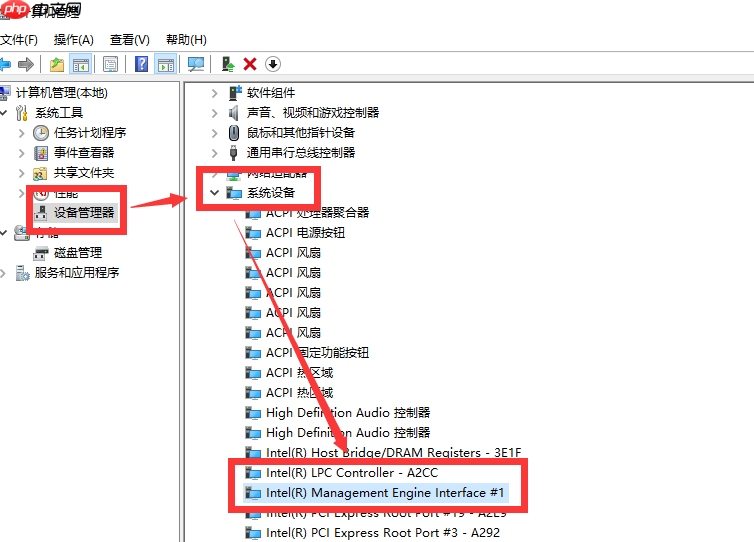Select 设备管理器 in the left tree
This screenshot has height=542, width=754.
[84, 213]
